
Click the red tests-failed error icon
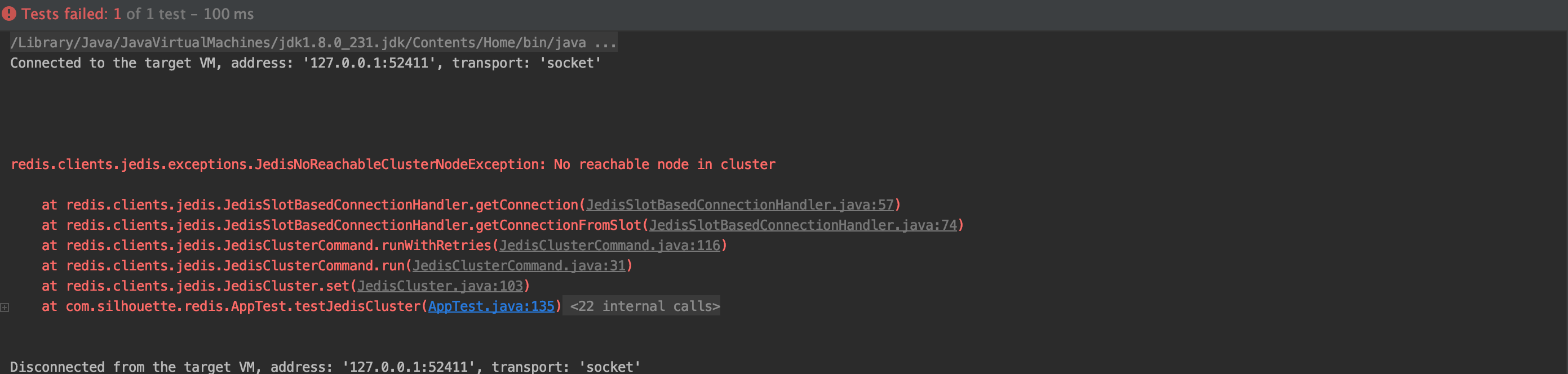pos(8,14)
